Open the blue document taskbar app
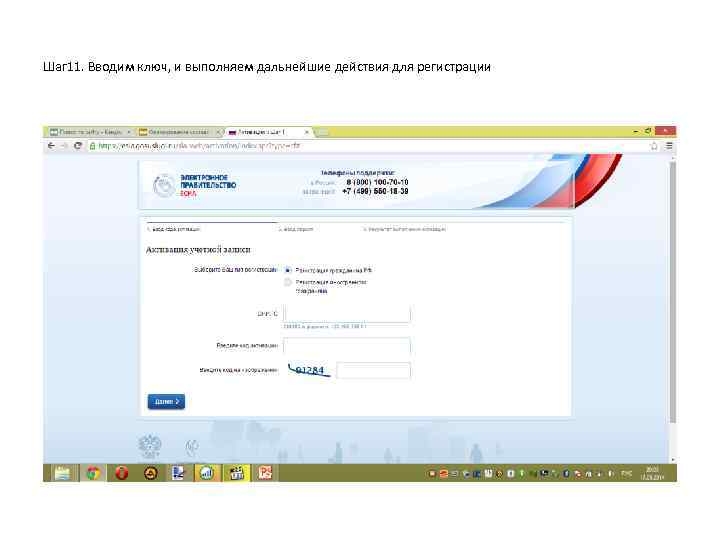The width and height of the screenshot is (720, 540). click(178, 473)
